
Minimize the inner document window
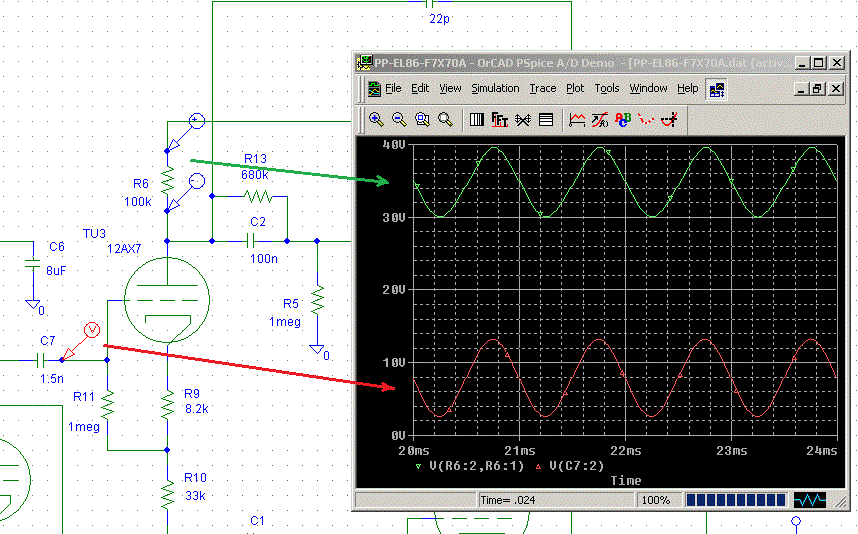click(x=802, y=88)
